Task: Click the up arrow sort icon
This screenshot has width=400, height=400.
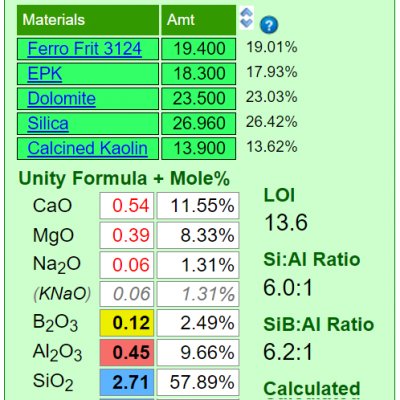Action: click(x=247, y=12)
